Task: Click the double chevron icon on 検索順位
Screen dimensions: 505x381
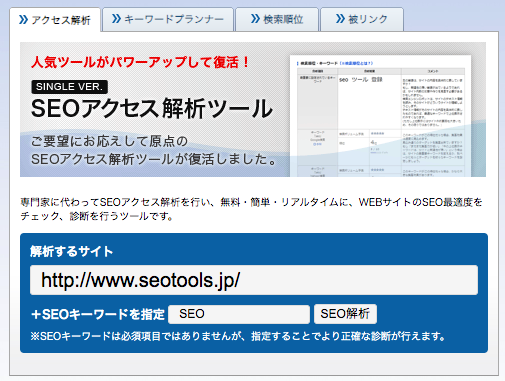Action: 255,19
